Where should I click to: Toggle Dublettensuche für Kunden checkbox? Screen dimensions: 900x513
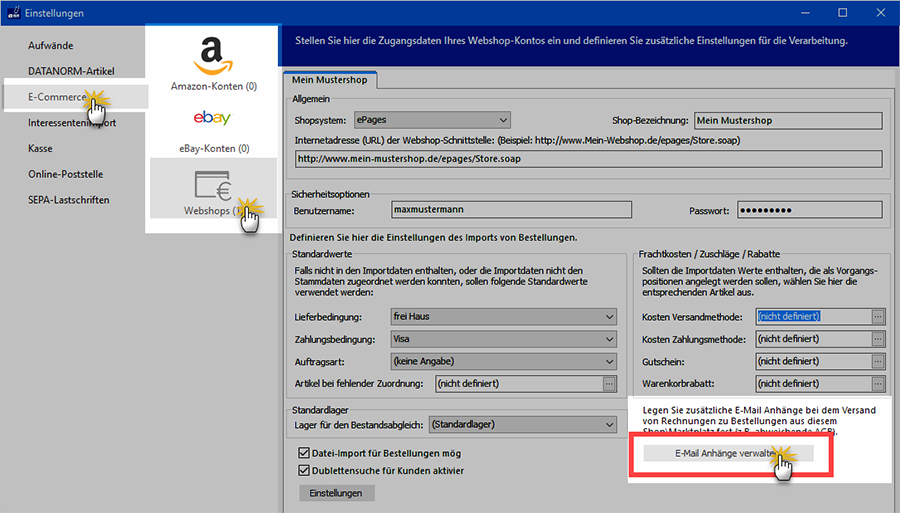click(304, 471)
